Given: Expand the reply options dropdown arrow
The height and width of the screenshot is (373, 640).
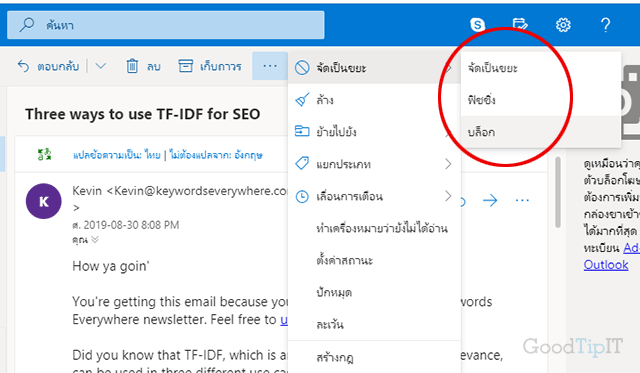Looking at the screenshot, I should (101, 66).
